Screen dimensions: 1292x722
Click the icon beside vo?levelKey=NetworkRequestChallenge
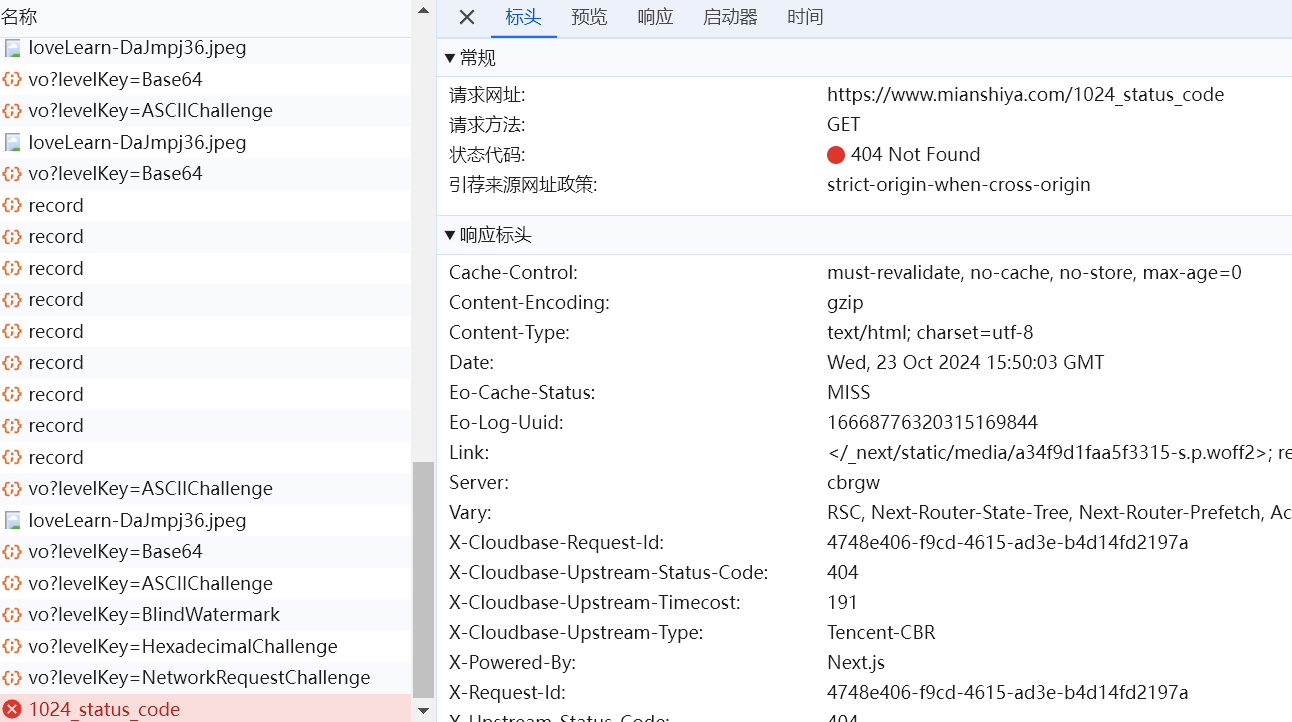point(12,678)
